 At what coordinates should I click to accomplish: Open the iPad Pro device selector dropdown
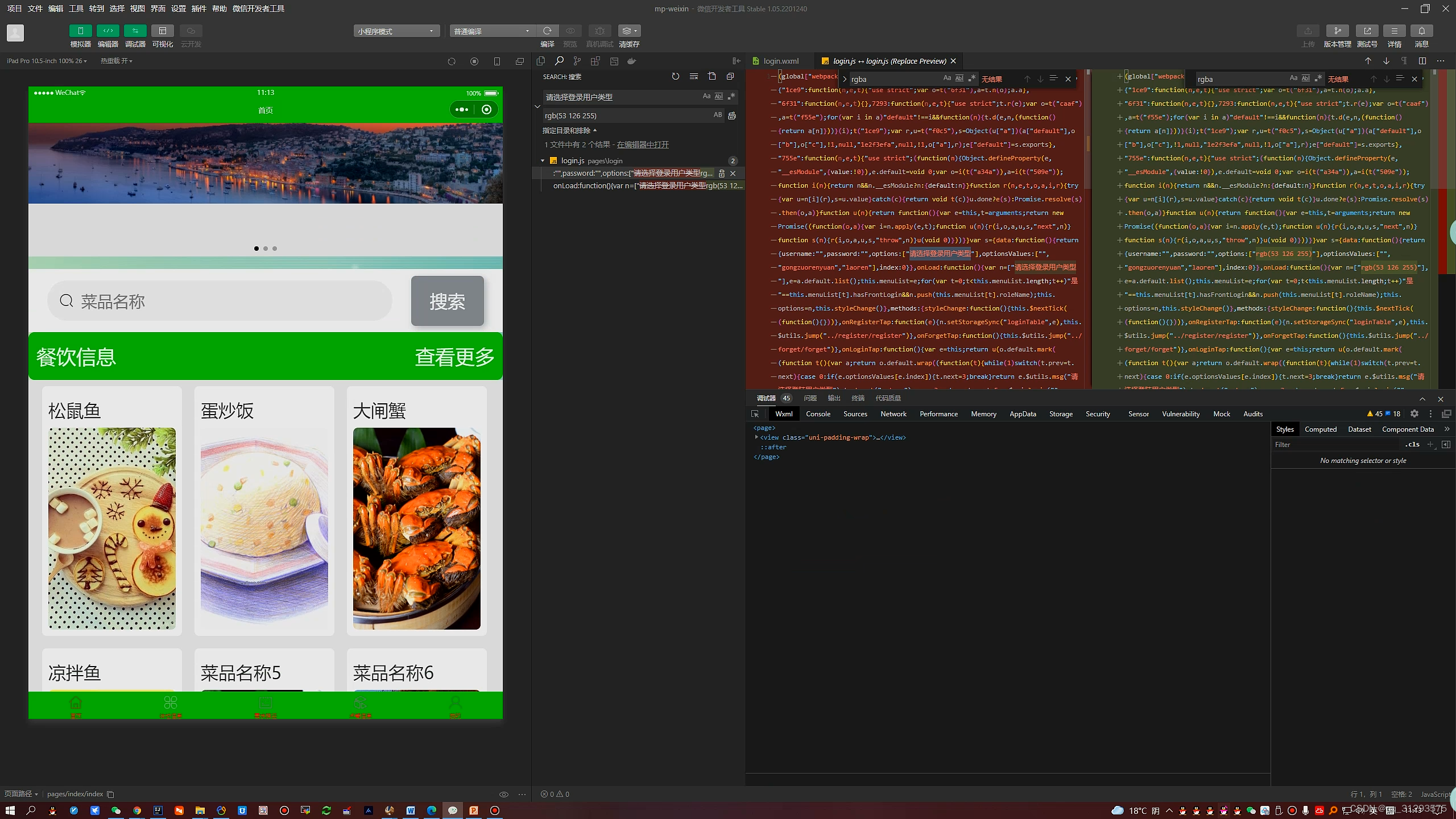(47, 61)
